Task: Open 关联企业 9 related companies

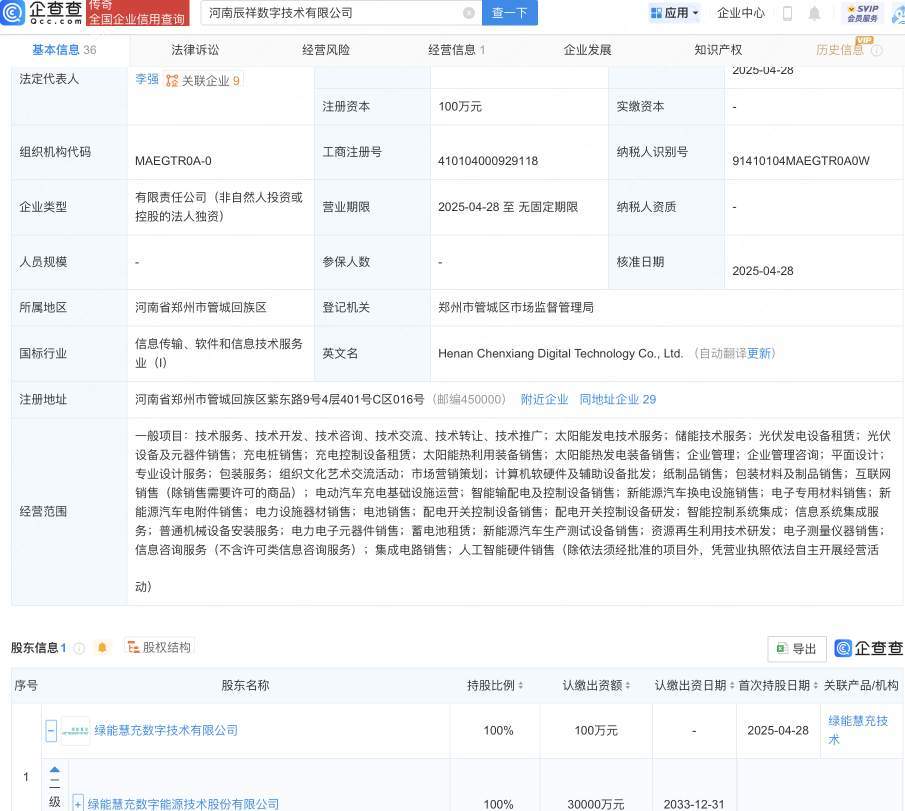Action: click(x=203, y=81)
